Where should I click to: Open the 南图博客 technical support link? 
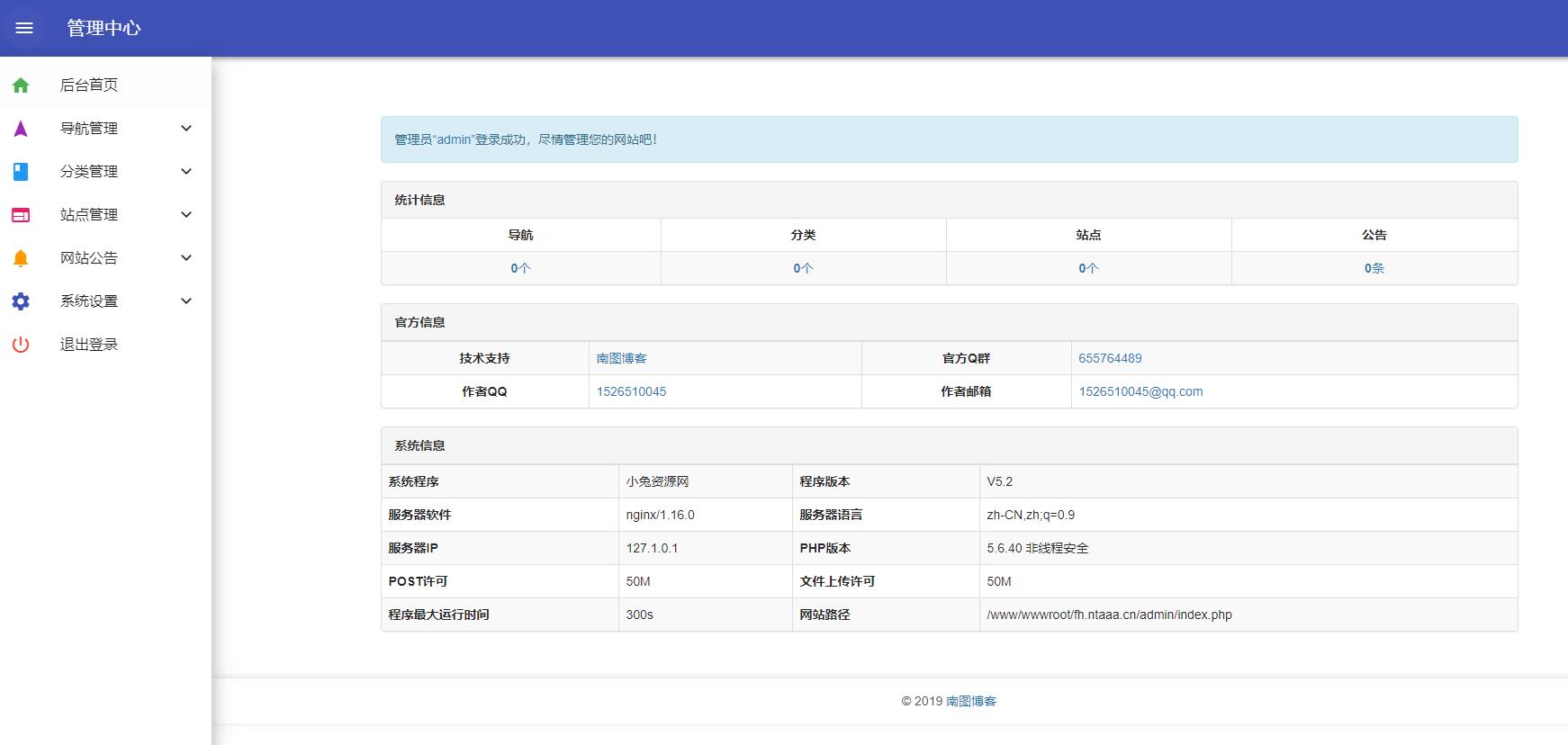(621, 358)
